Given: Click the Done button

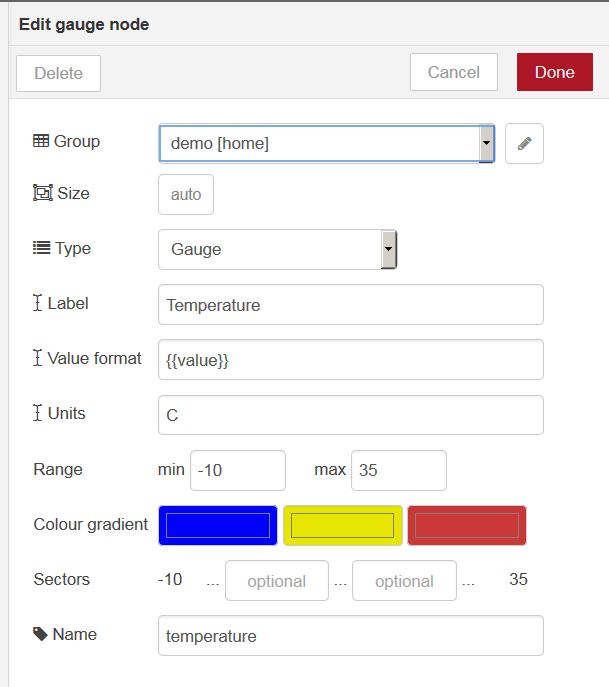Looking at the screenshot, I should point(554,72).
